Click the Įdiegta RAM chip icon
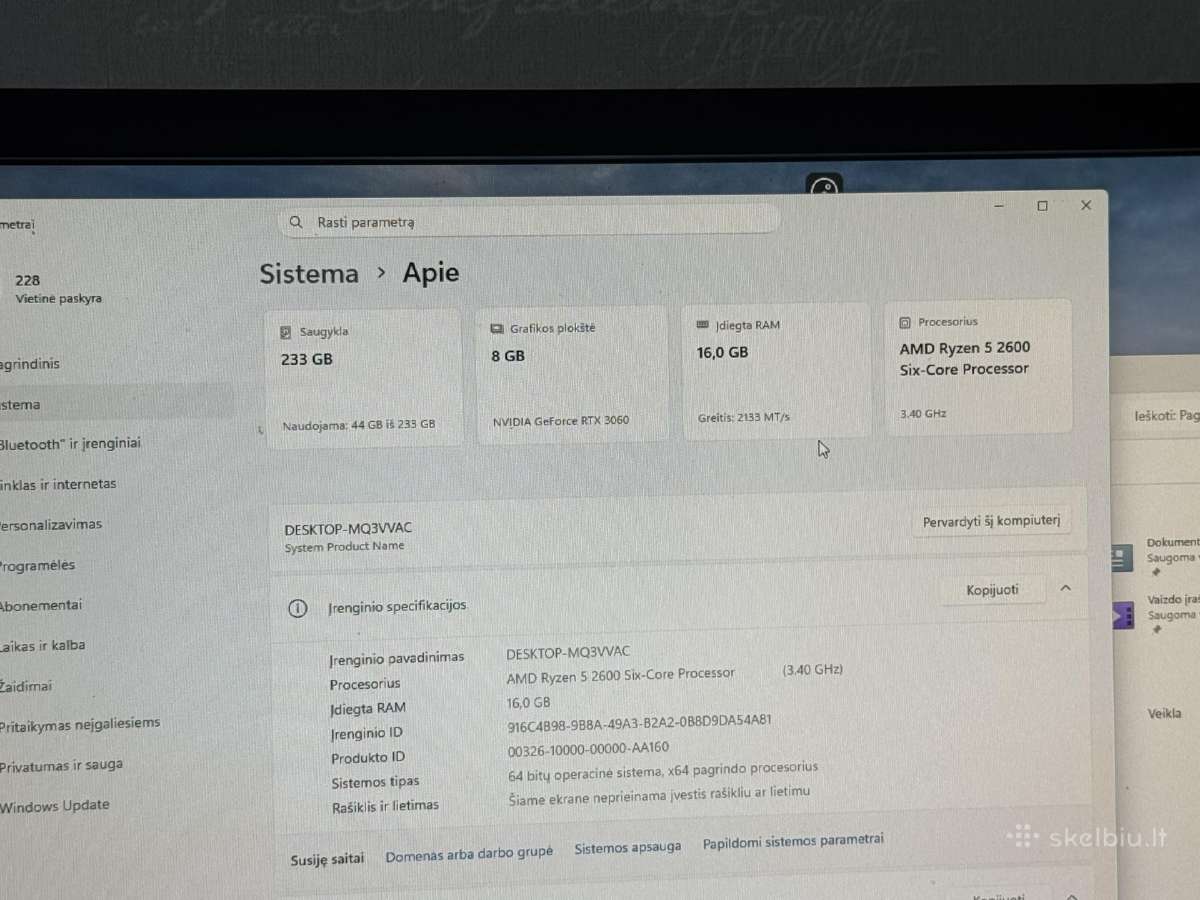The width and height of the screenshot is (1200, 900). (703, 326)
